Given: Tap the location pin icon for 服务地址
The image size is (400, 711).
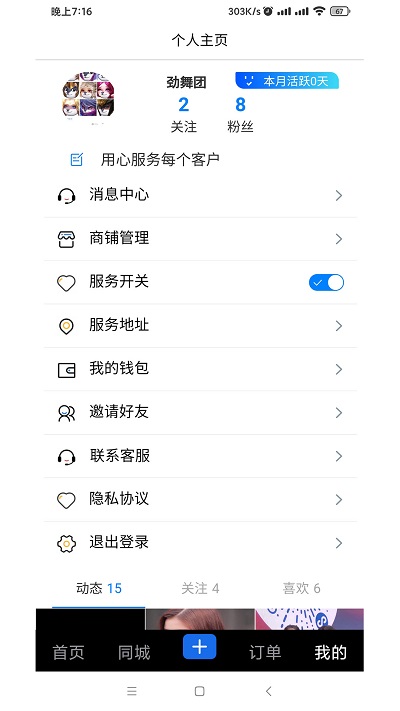Looking at the screenshot, I should click(x=66, y=326).
